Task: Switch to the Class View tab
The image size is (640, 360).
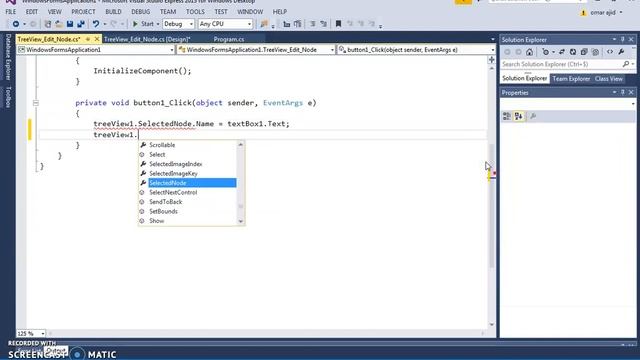Action: 609,79
